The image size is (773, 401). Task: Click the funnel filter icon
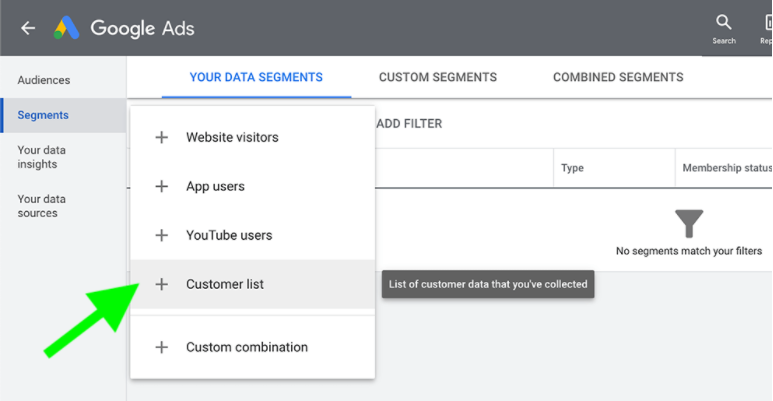689,223
